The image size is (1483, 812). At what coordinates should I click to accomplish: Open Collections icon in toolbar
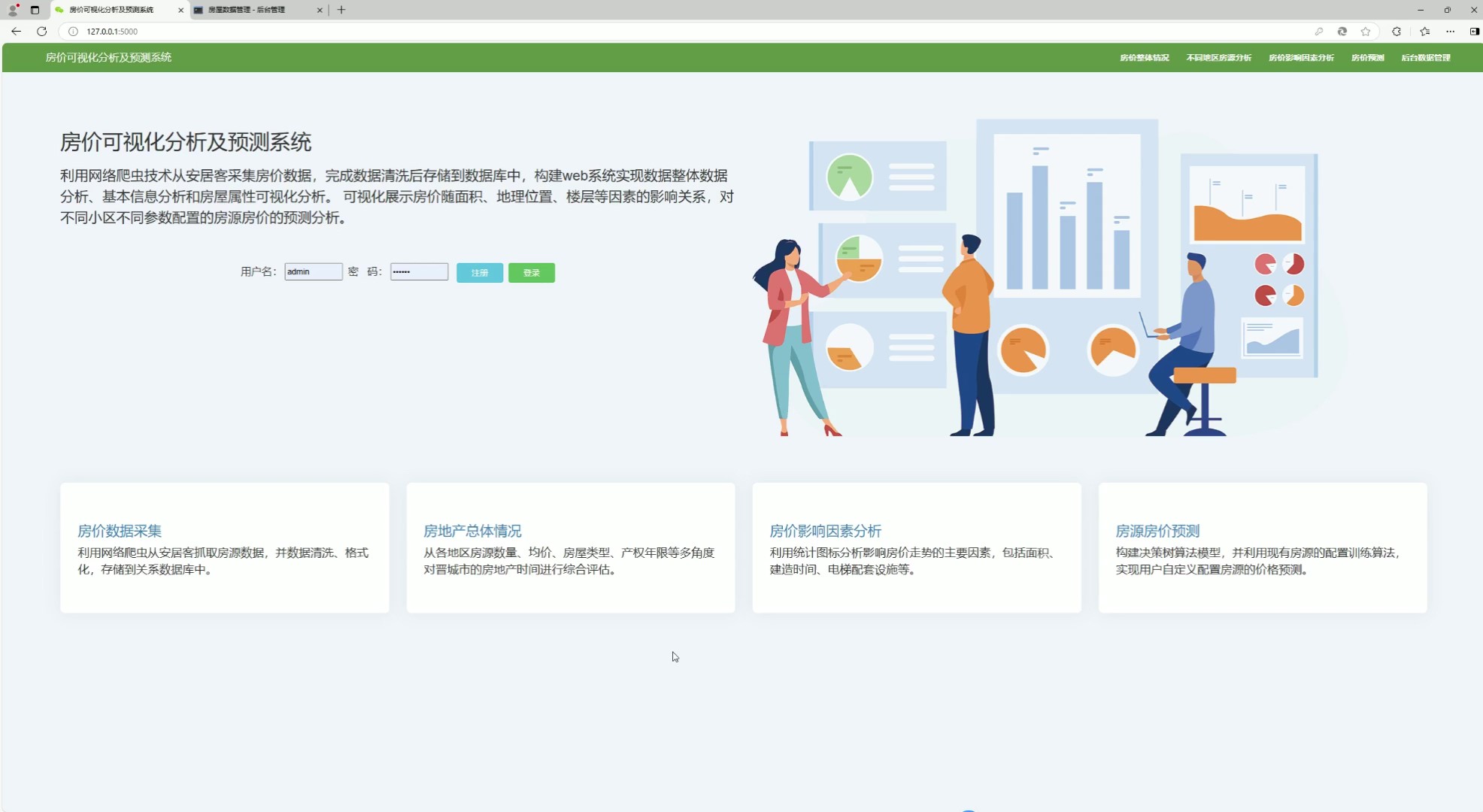point(1425,32)
